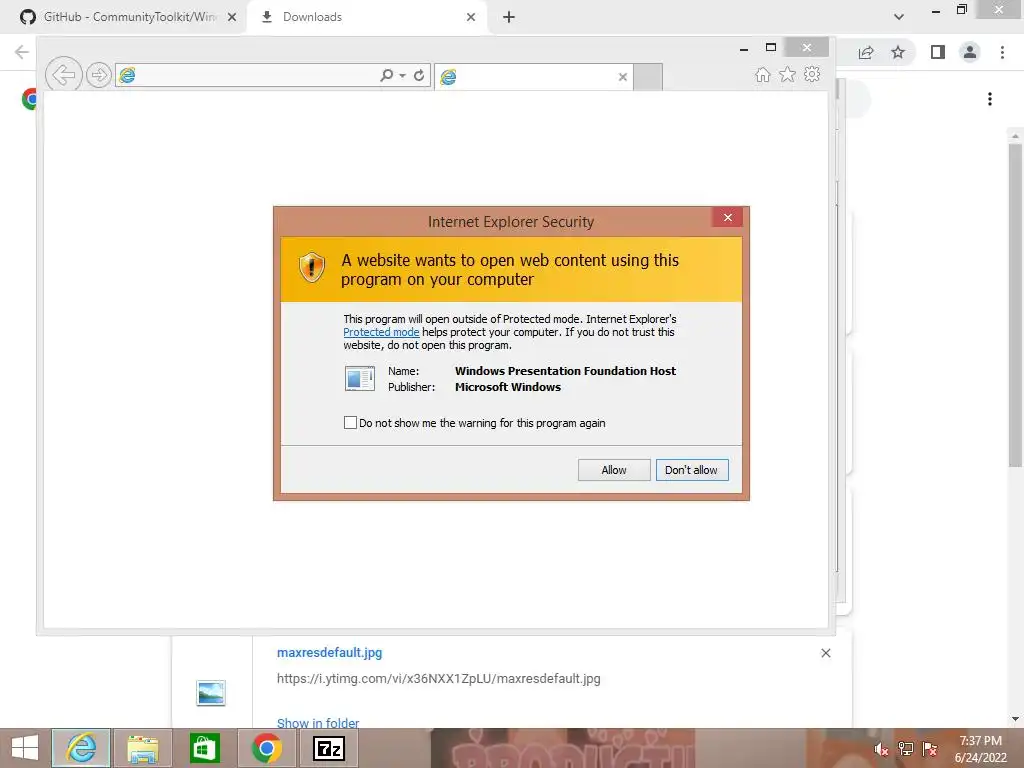
Task: Click the muted volume tray icon
Action: [881, 749]
